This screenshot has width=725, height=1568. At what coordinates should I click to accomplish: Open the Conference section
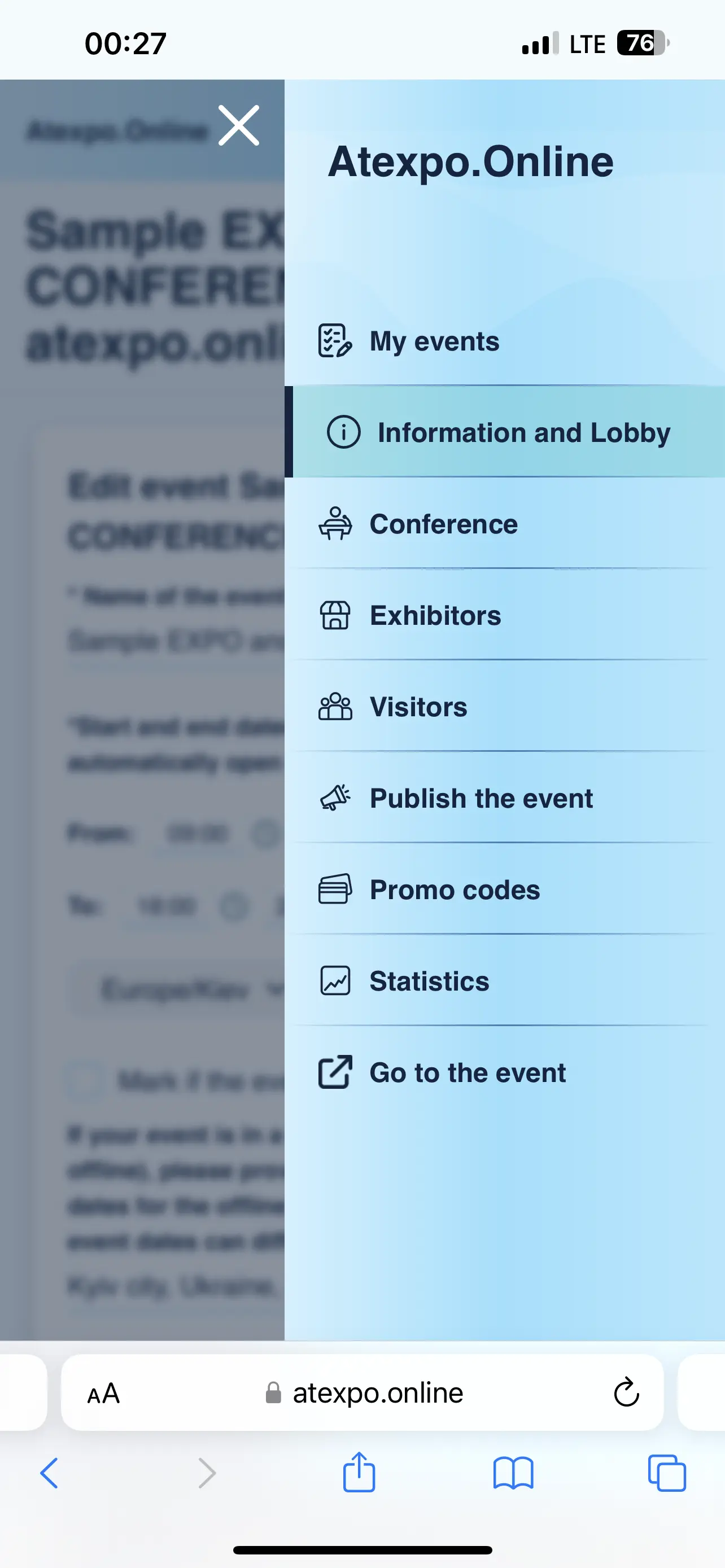click(505, 523)
